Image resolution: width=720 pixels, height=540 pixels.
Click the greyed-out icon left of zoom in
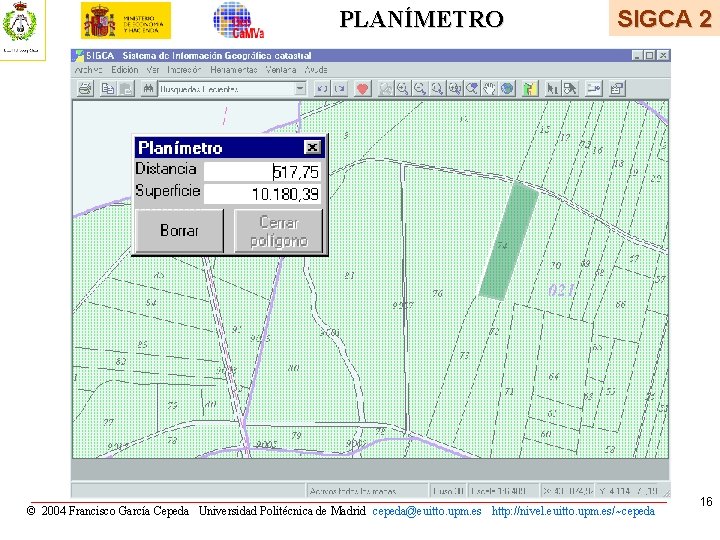point(385,89)
